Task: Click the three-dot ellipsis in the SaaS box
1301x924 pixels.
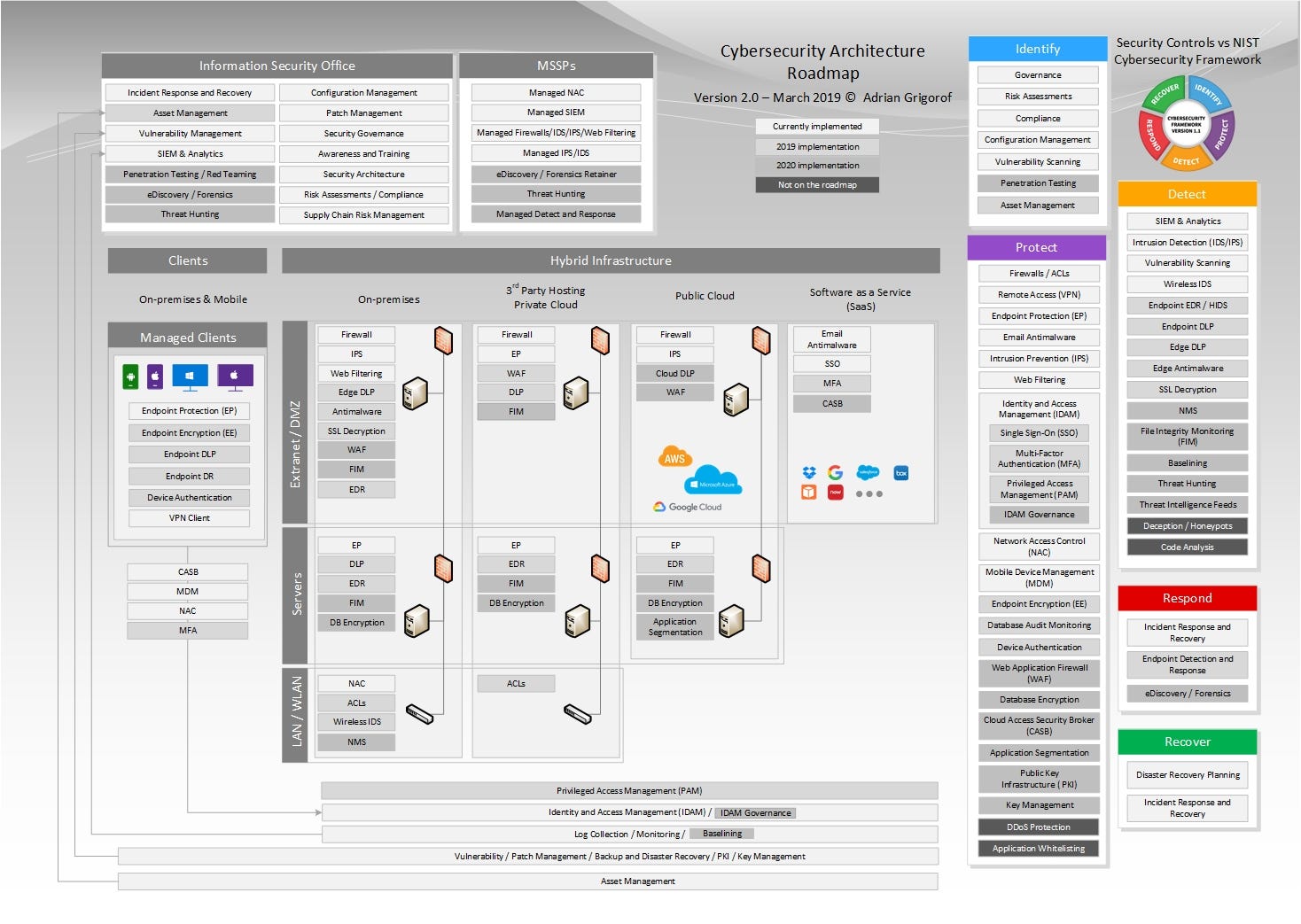Action: coord(869,493)
